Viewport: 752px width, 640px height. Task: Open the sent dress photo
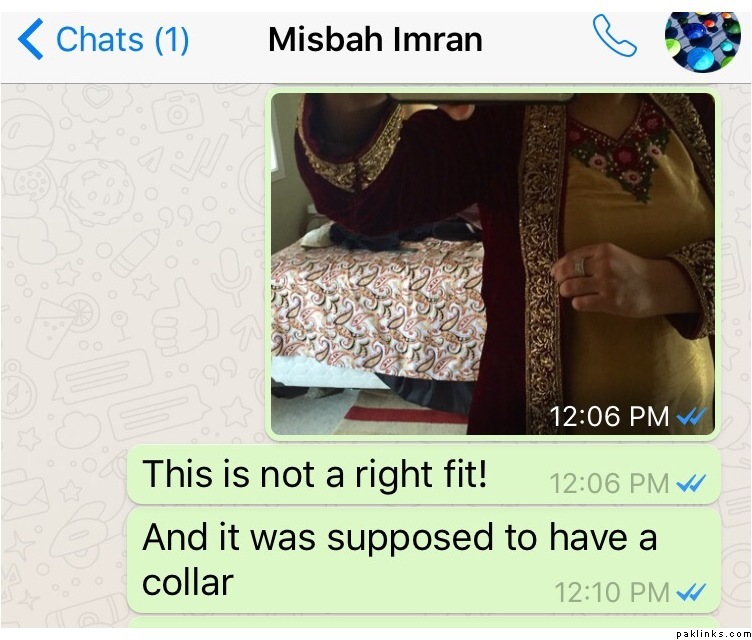(493, 264)
